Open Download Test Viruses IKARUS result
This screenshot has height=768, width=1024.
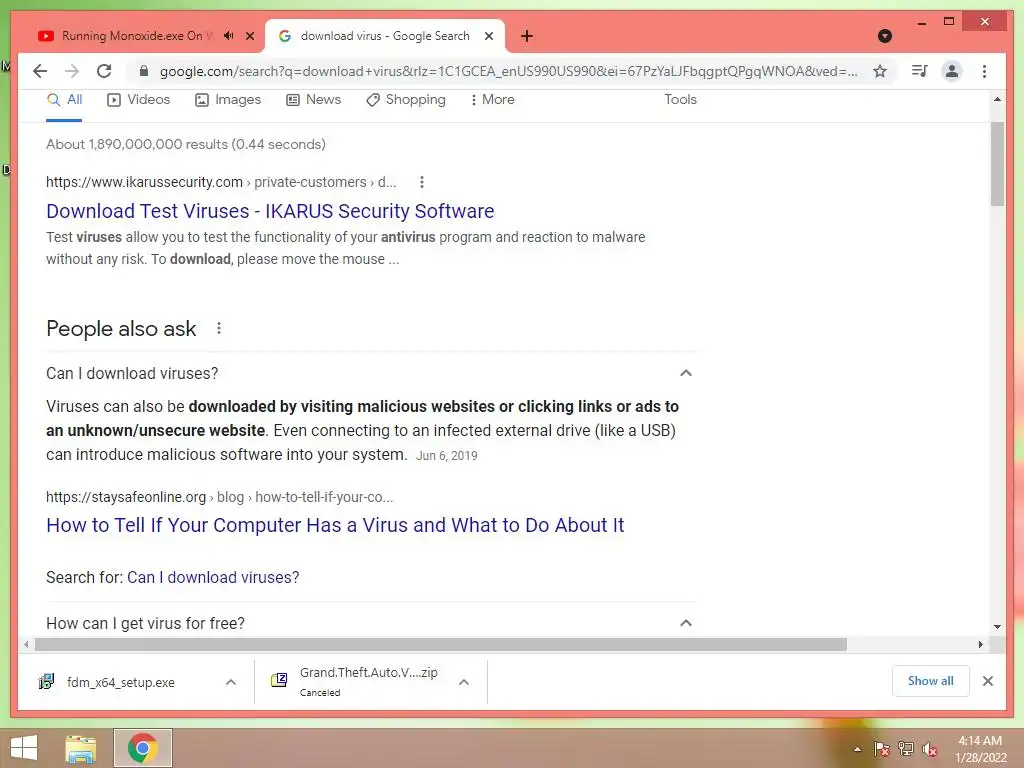pos(270,211)
